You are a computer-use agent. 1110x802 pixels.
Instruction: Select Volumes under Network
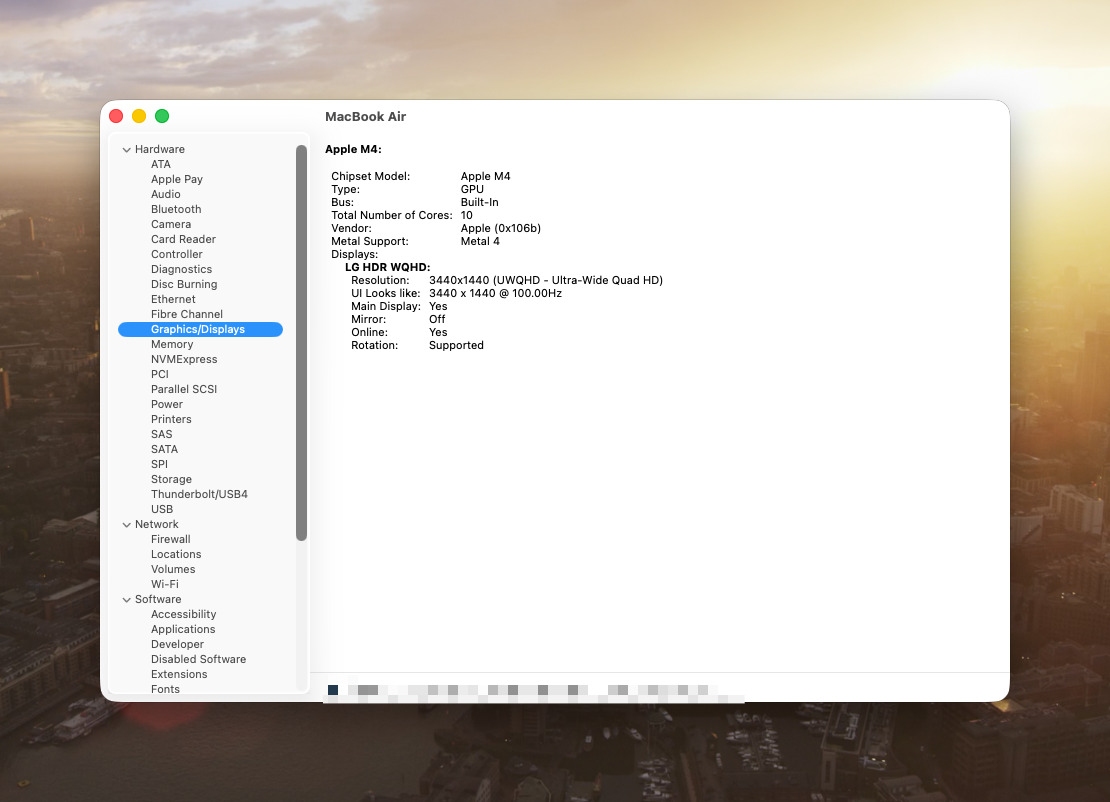point(173,569)
